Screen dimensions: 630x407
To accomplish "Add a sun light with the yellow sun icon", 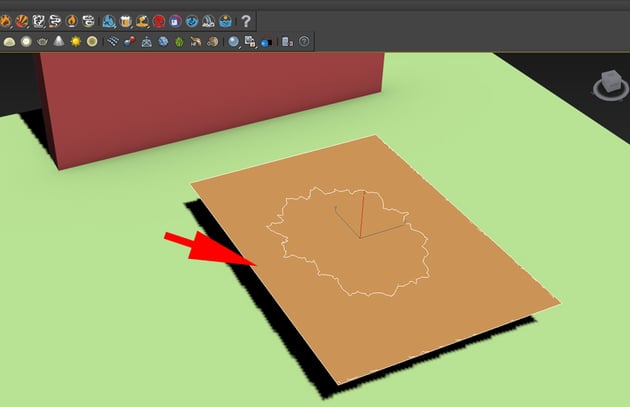I will click(76, 41).
